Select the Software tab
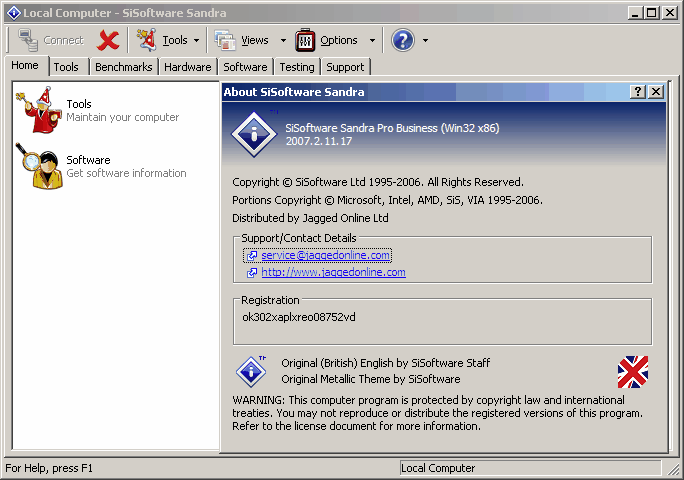This screenshot has width=684, height=480. coord(245,67)
